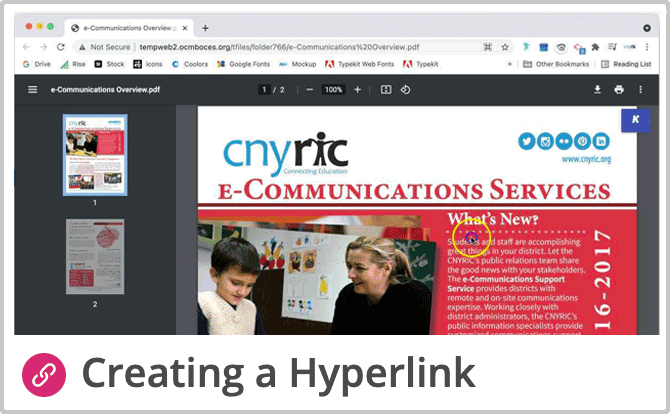Open the Stock bookmark
The image size is (670, 414).
pos(109,64)
